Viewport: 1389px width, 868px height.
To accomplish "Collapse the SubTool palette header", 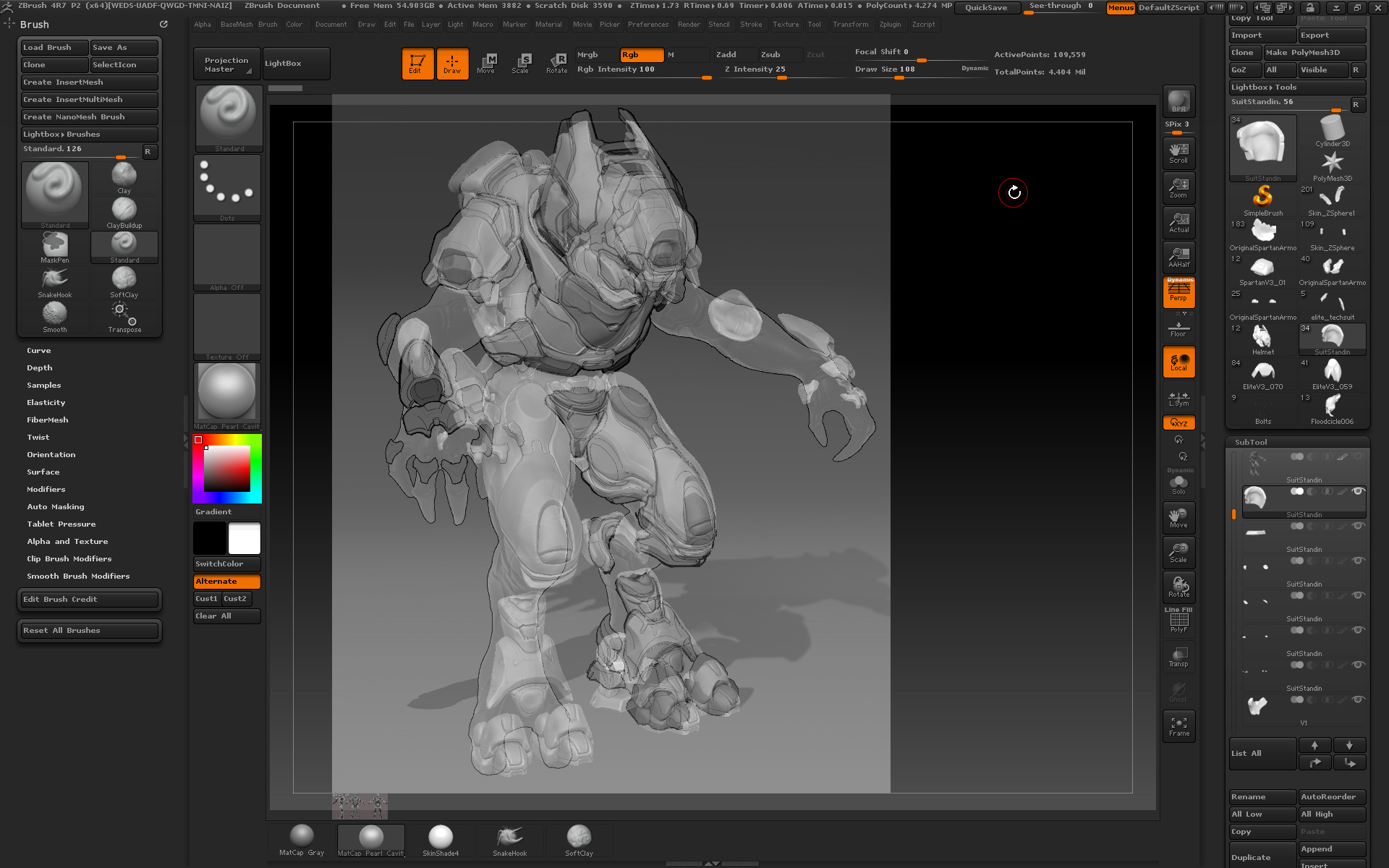I will (1251, 442).
